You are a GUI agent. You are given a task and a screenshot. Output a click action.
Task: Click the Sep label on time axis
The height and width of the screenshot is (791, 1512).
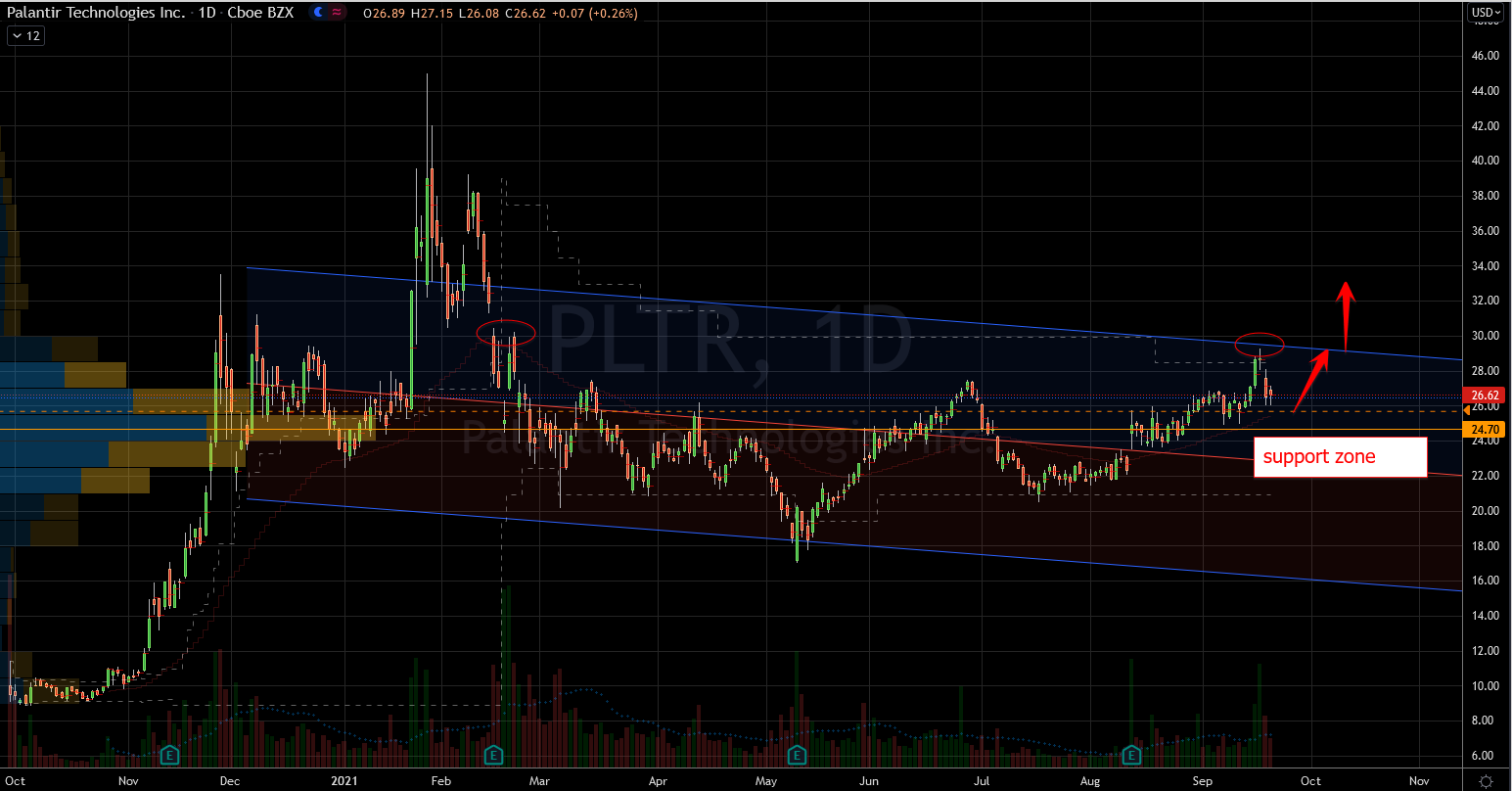(x=1203, y=781)
